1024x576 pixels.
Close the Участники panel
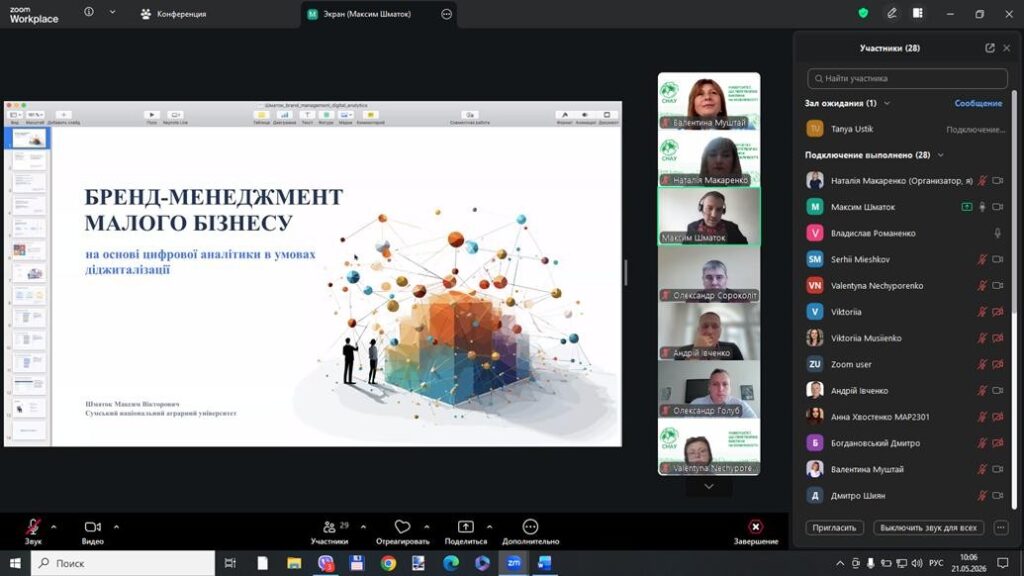1006,48
